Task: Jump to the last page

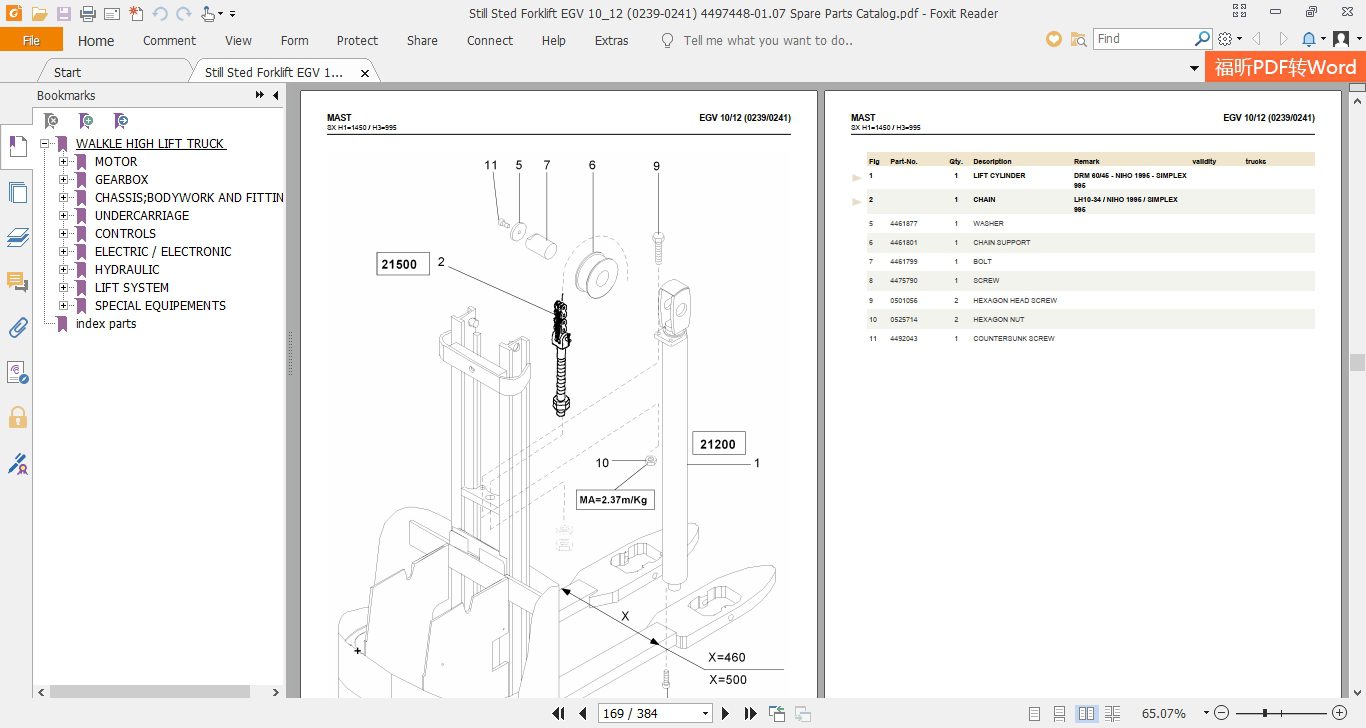Action: pyautogui.click(x=750, y=713)
